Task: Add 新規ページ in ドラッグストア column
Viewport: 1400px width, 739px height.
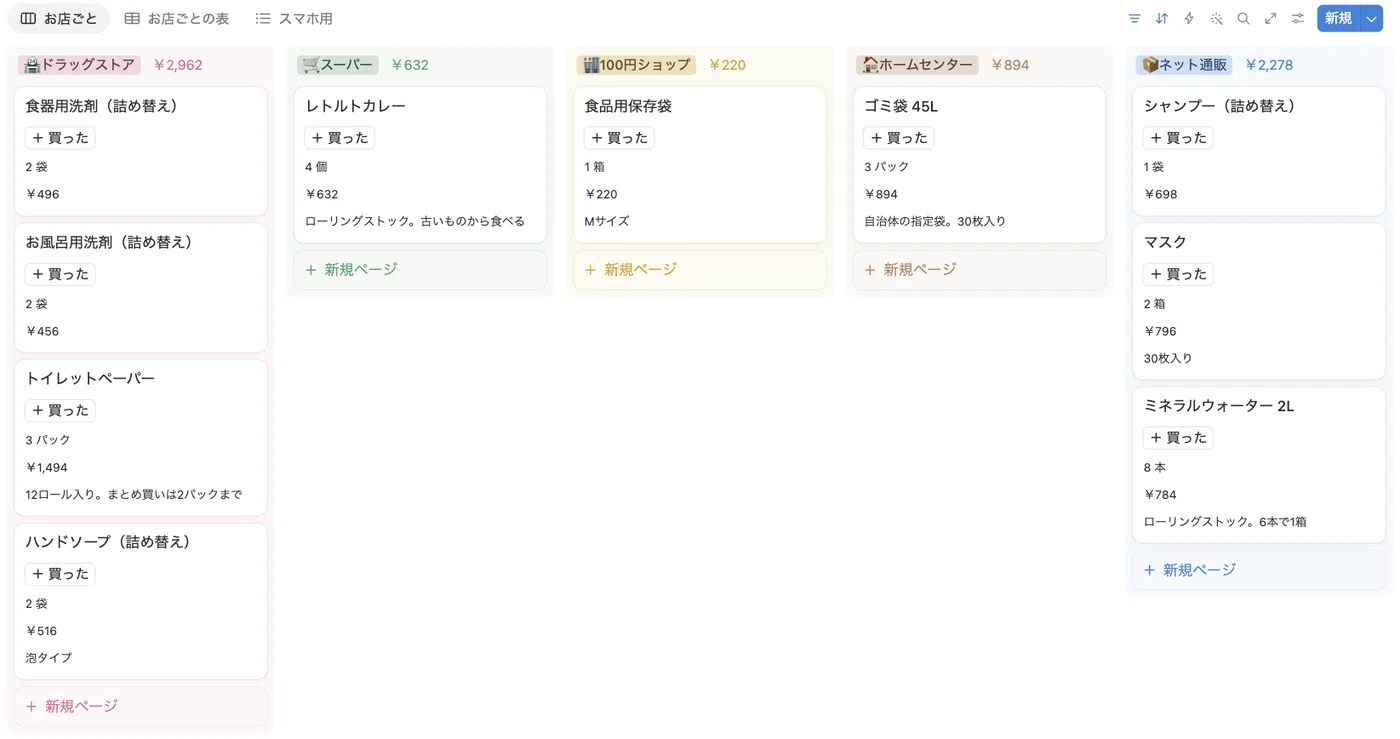Action: tap(141, 706)
